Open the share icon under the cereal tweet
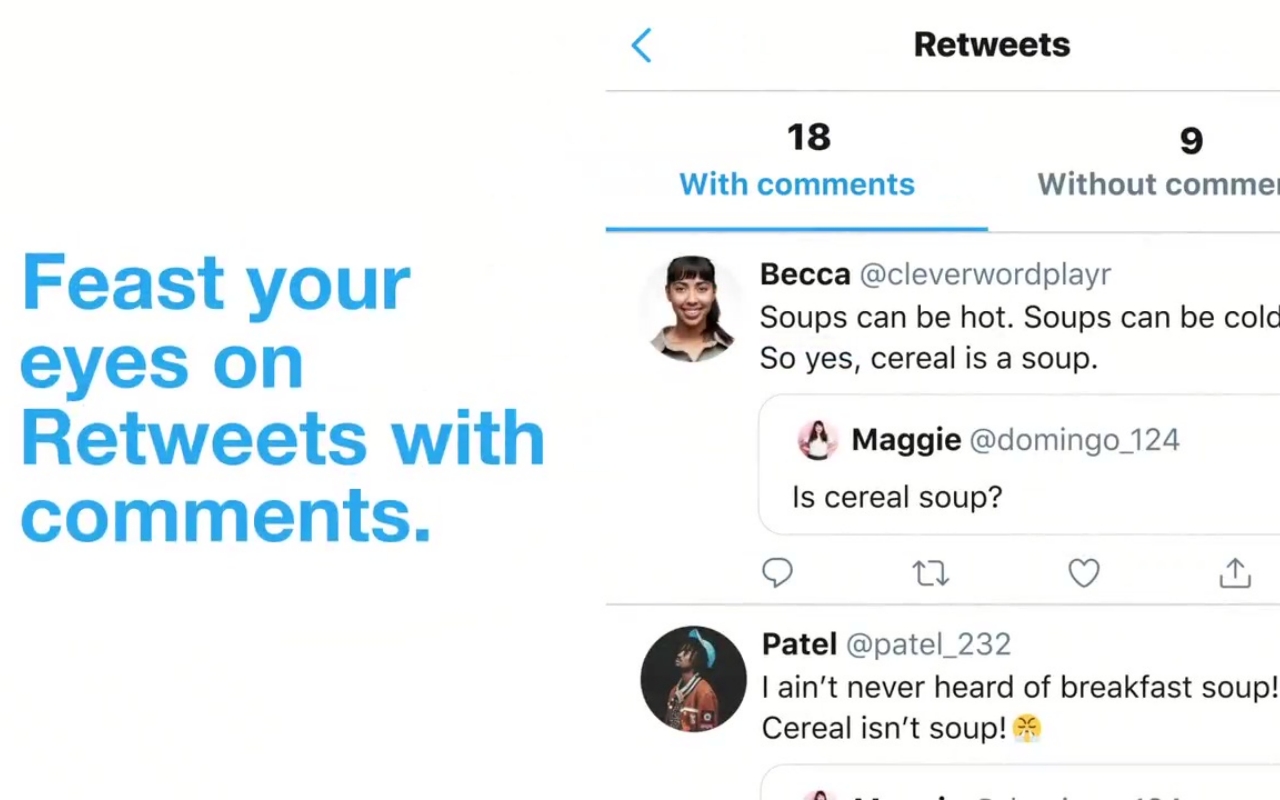 (1234, 572)
